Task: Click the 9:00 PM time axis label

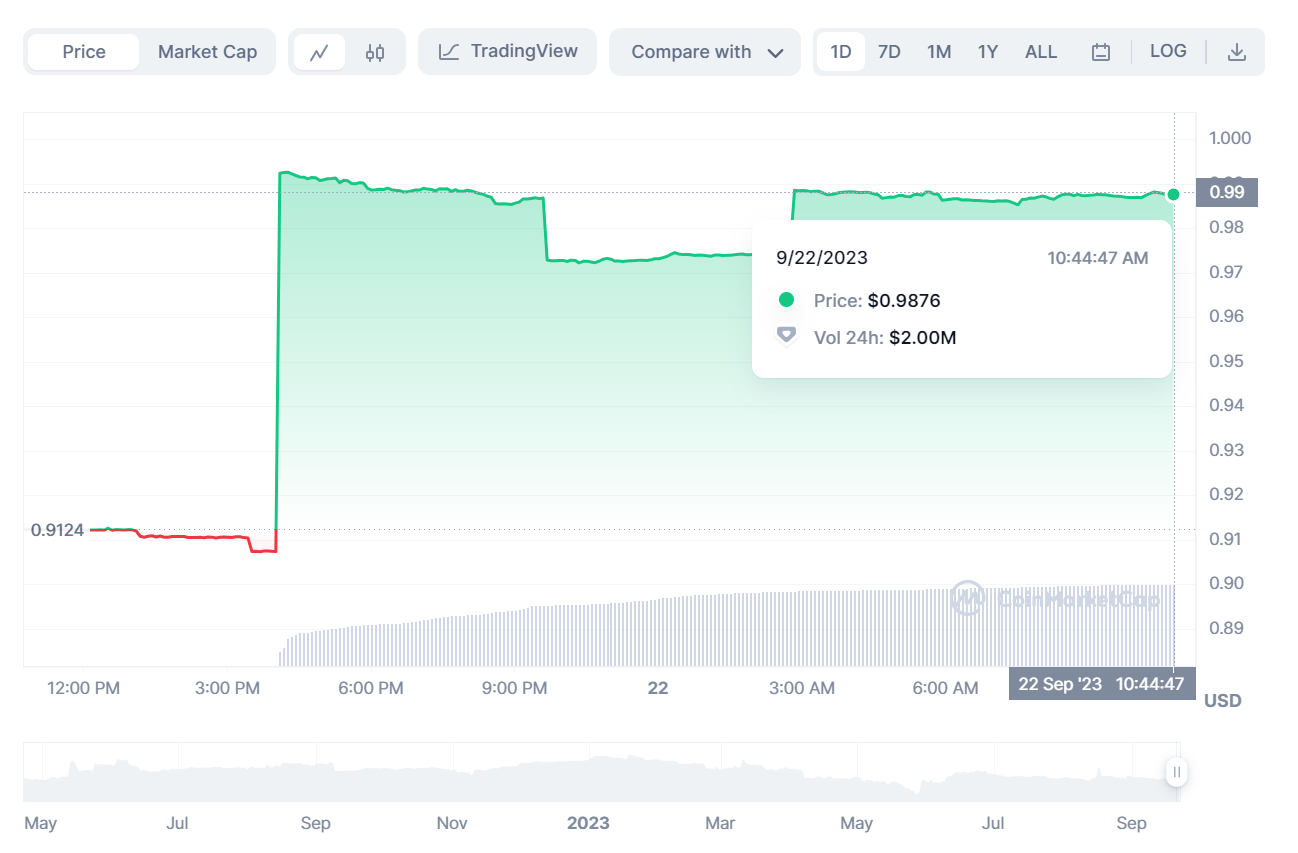Action: 514,688
